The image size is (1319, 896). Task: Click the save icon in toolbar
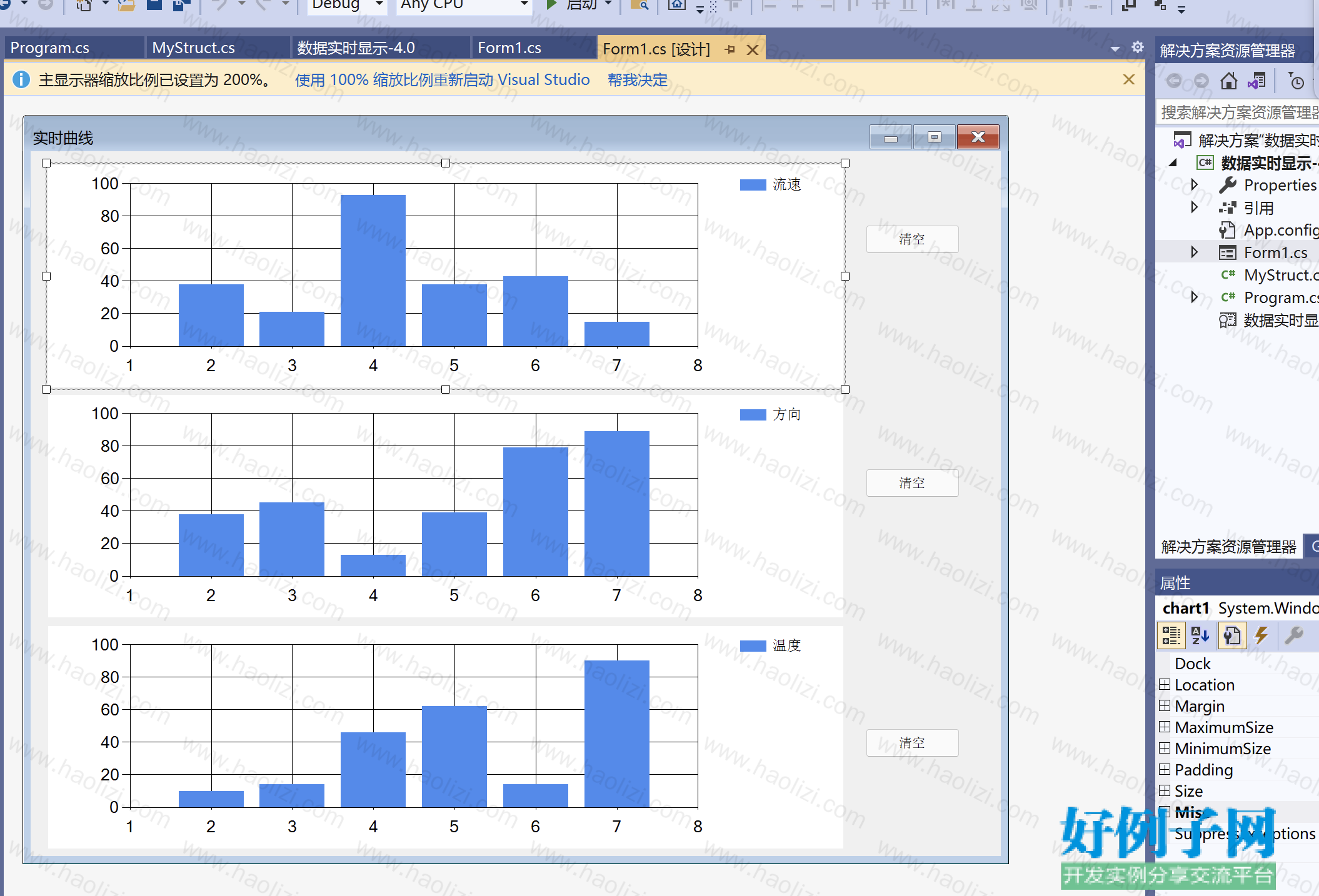tap(154, 5)
